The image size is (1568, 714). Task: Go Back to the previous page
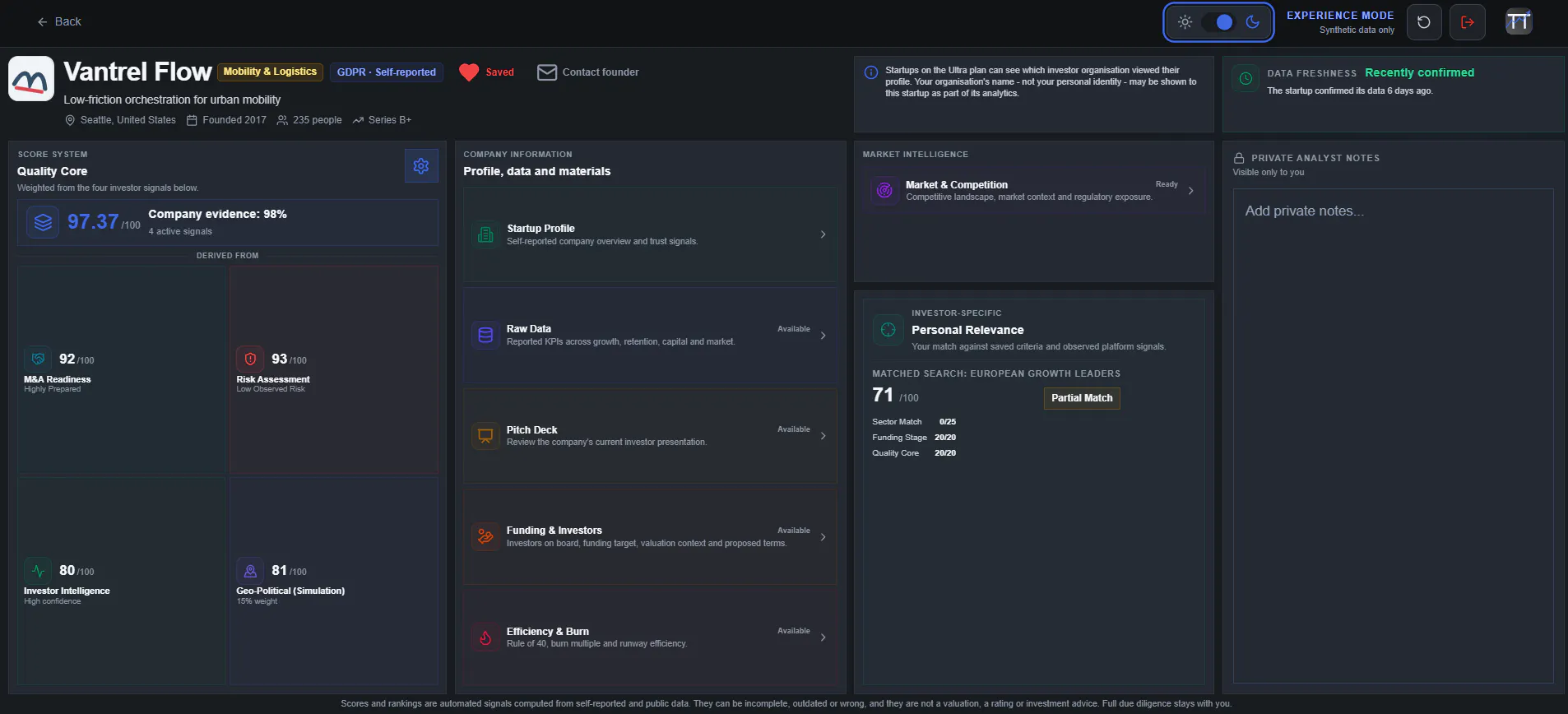click(x=59, y=21)
